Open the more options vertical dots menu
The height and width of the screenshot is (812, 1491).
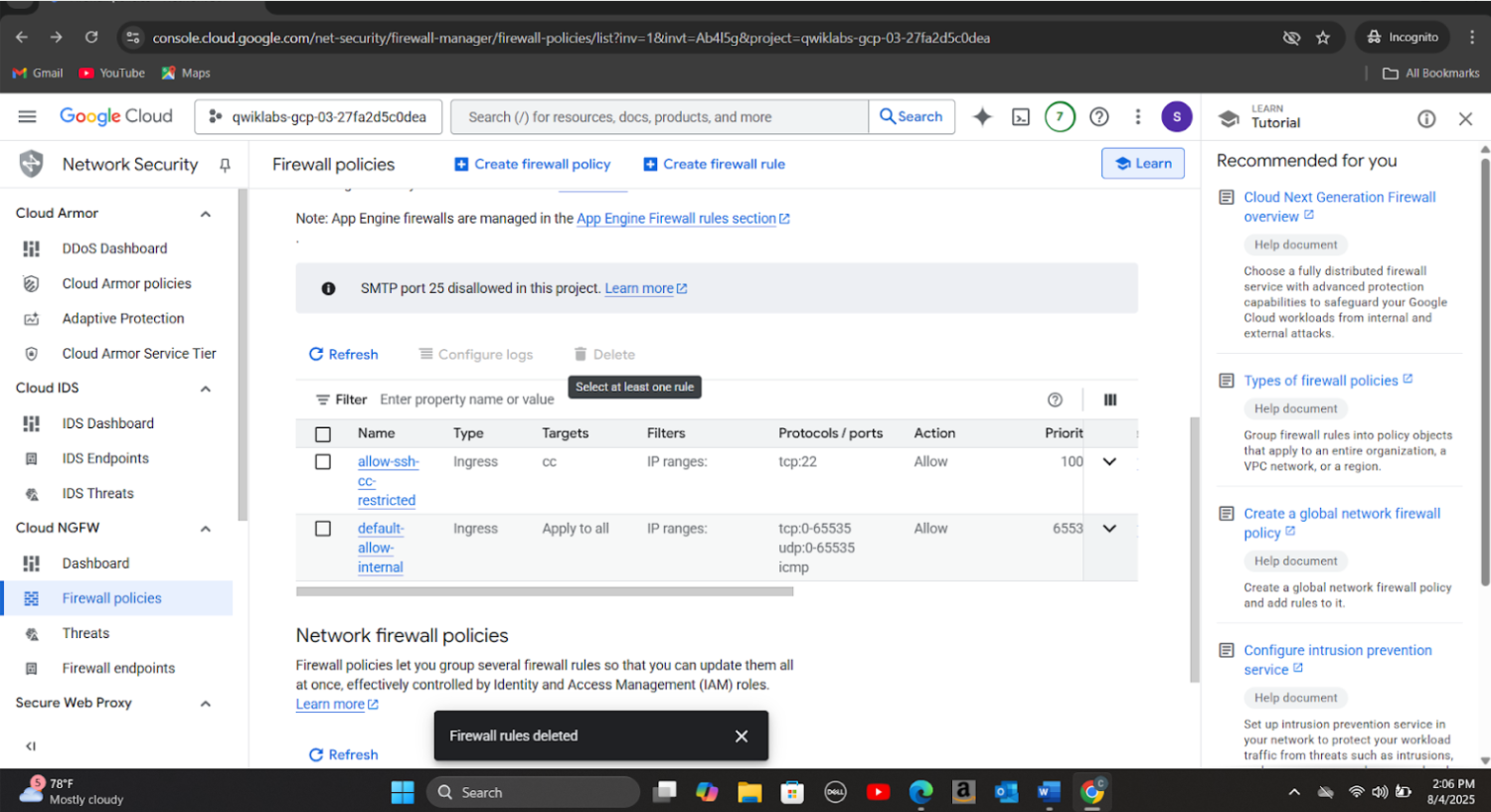point(1137,117)
